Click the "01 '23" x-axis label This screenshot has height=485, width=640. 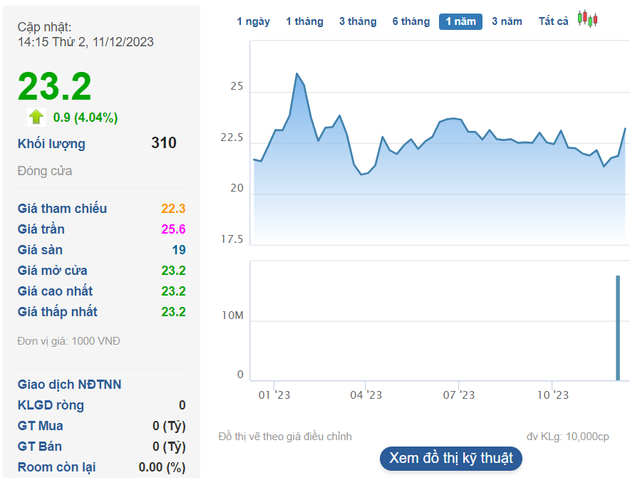point(274,395)
